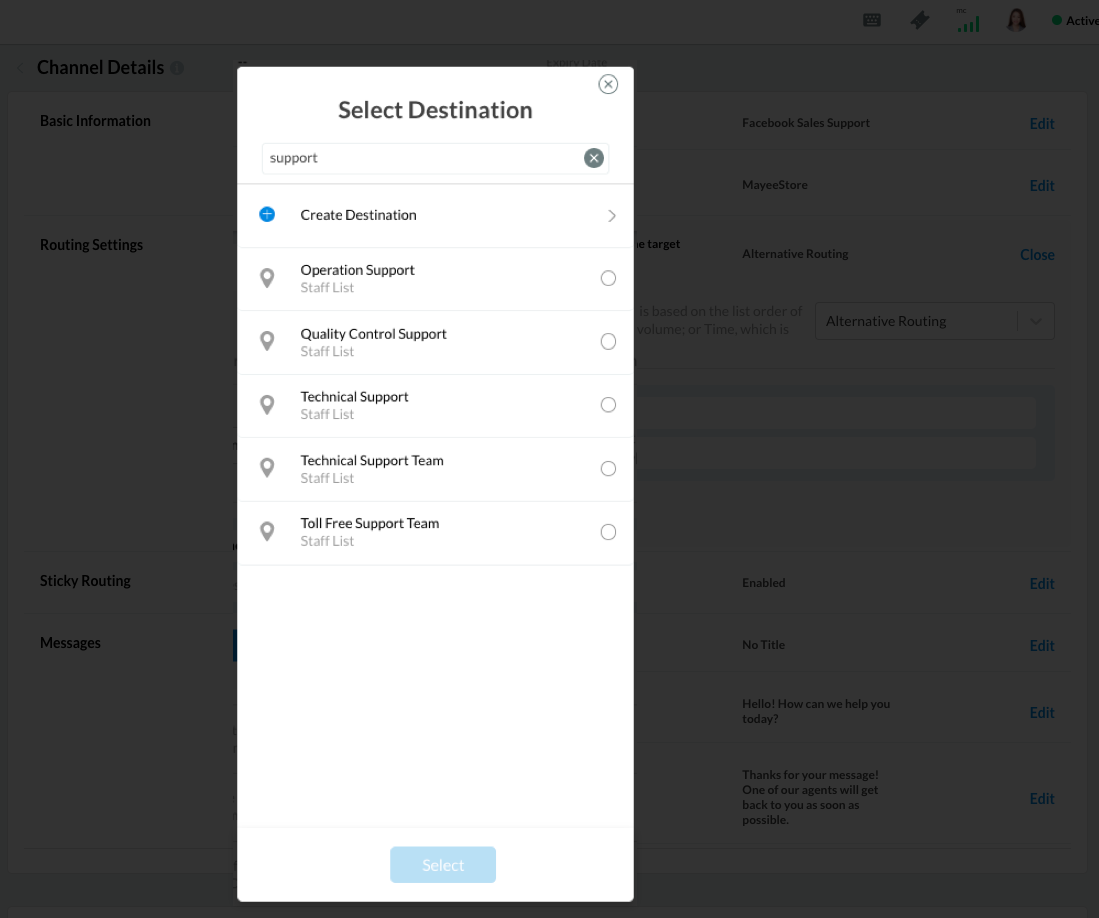Edit the No Title message setting
Image resolution: width=1099 pixels, height=918 pixels.
(x=1042, y=645)
